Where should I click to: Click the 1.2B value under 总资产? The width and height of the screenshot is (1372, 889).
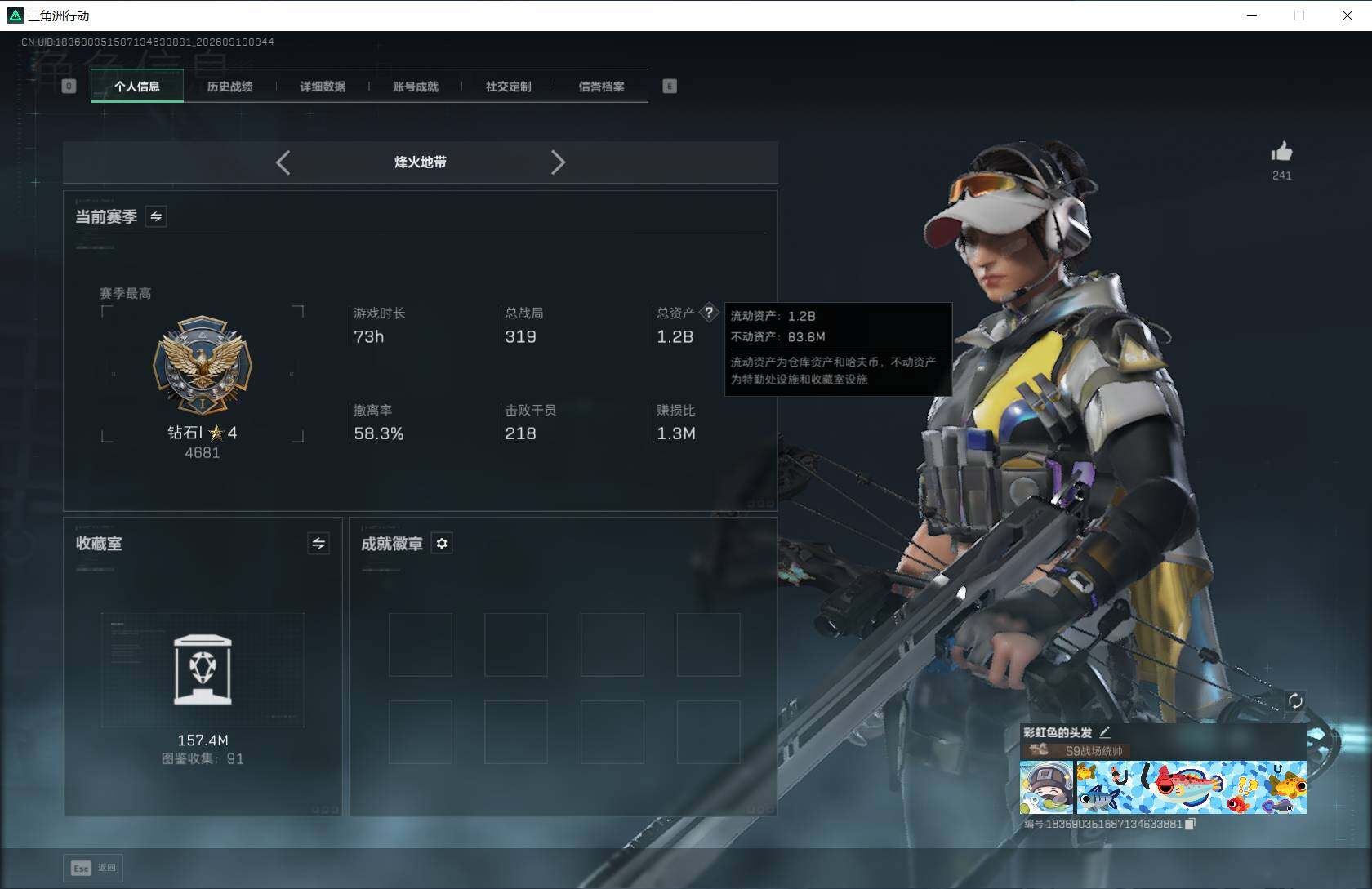675,336
